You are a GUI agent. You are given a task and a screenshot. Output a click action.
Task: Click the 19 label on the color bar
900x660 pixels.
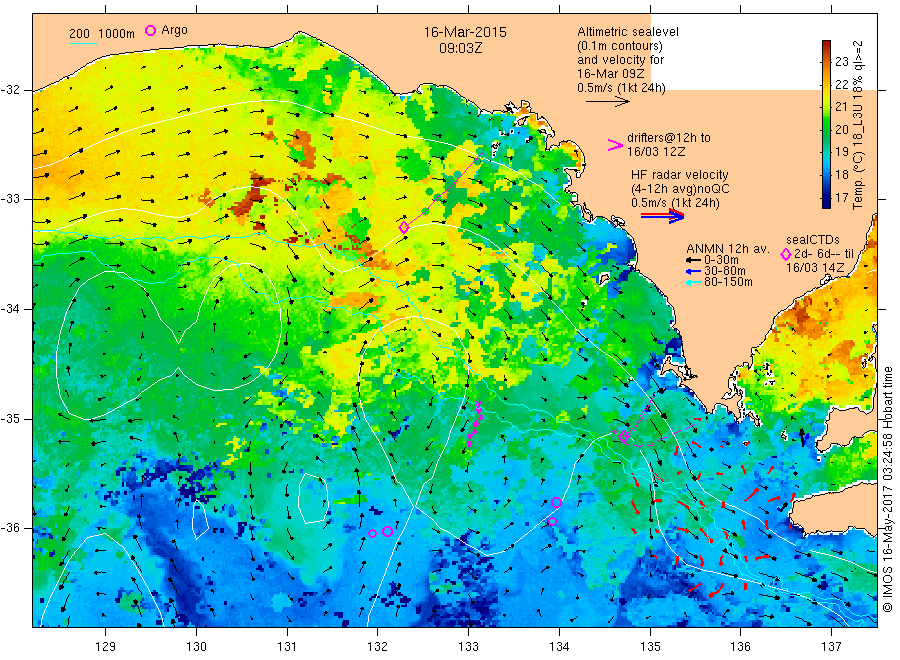point(841,152)
